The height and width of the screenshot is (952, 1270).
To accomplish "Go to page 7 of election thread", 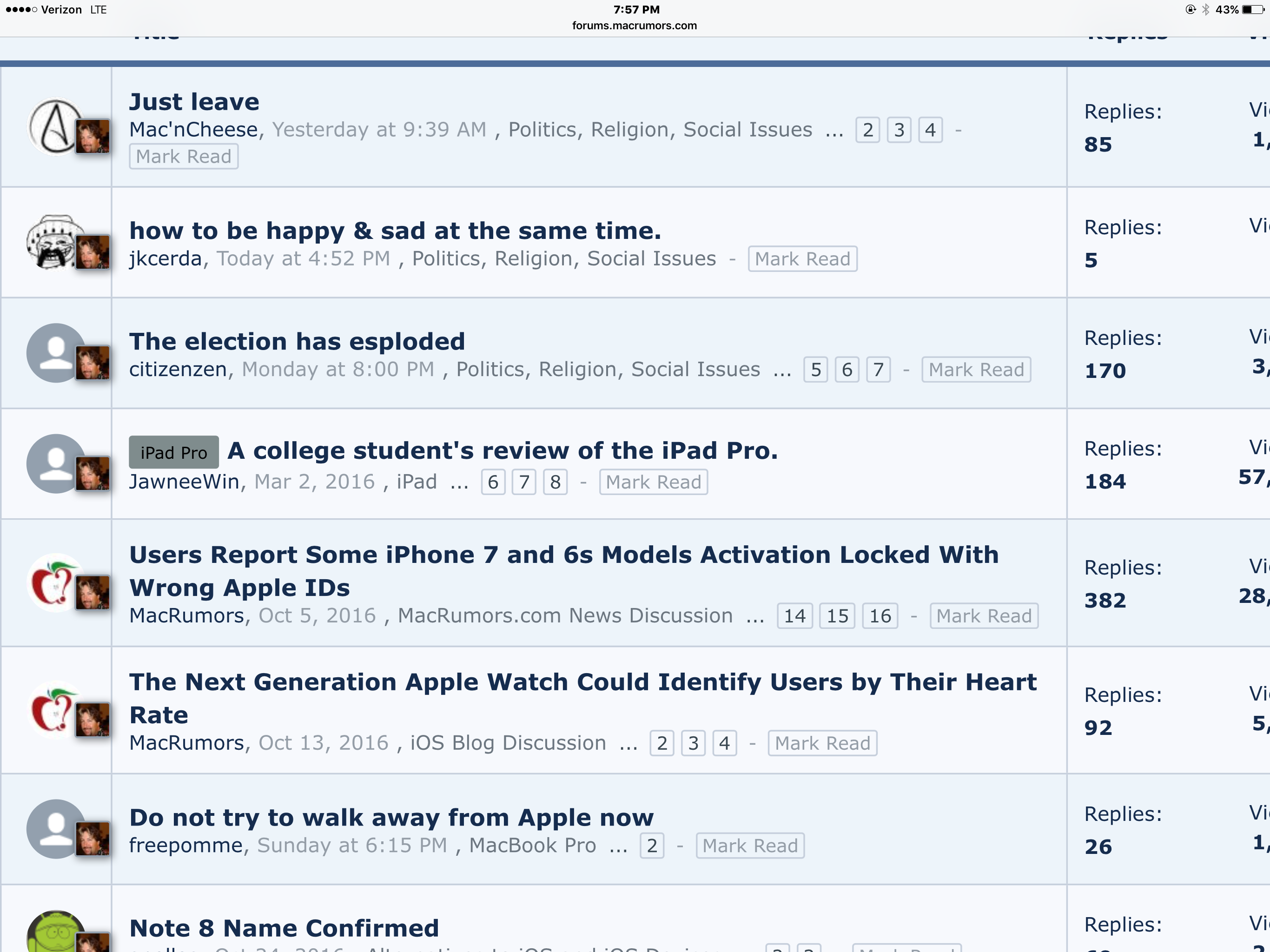I will pyautogui.click(x=879, y=370).
